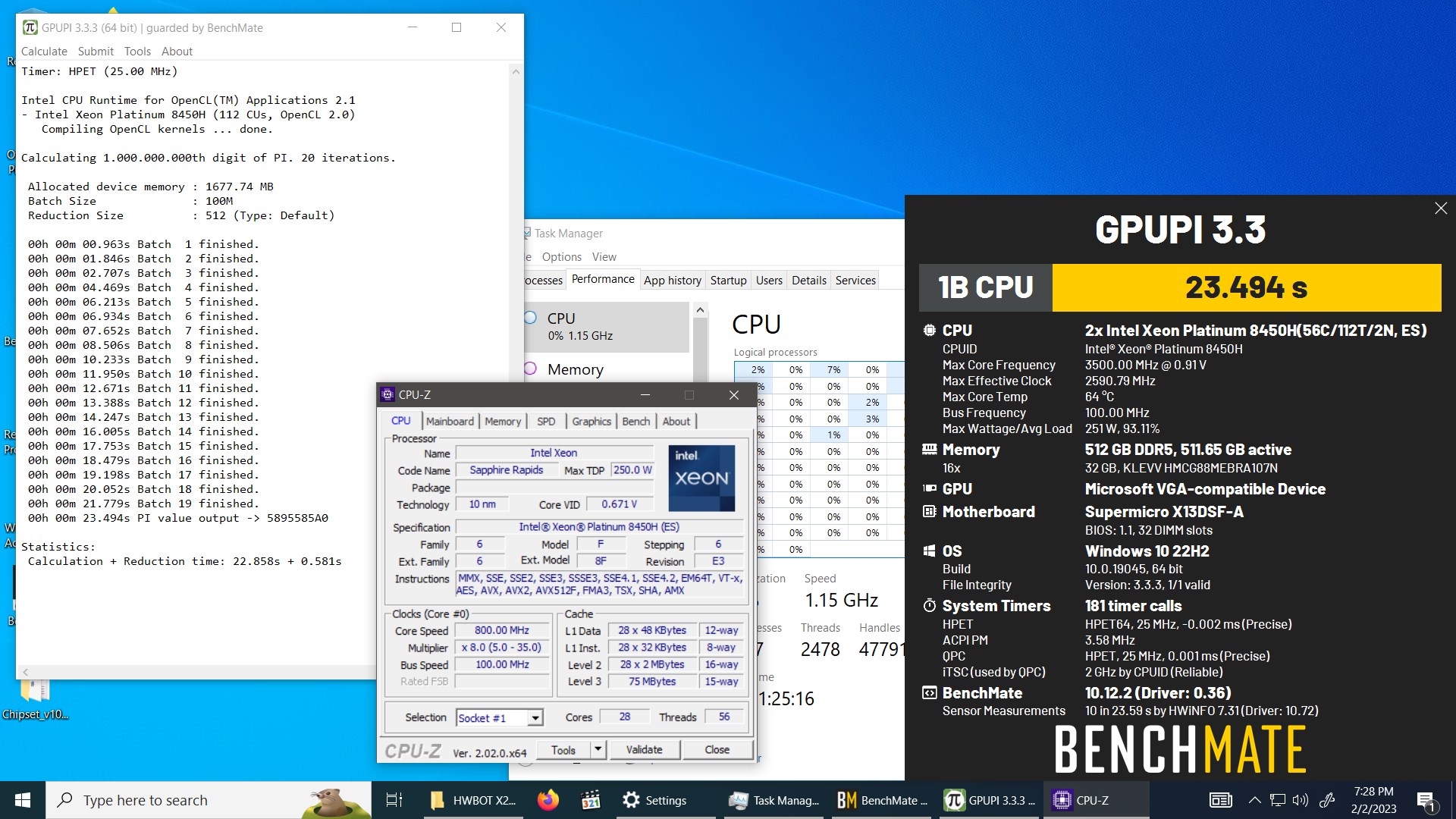Image resolution: width=1456 pixels, height=819 pixels.
Task: Switch to Users tab in Task Manager
Action: [769, 280]
